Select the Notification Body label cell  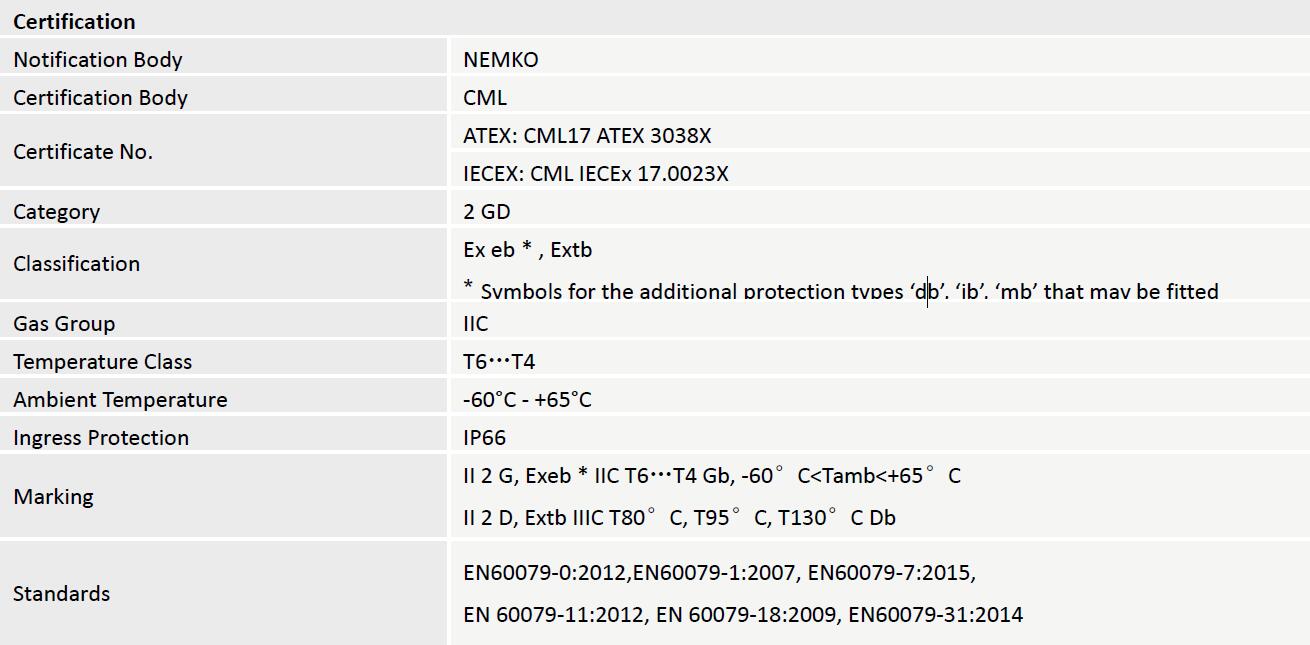coord(98,59)
